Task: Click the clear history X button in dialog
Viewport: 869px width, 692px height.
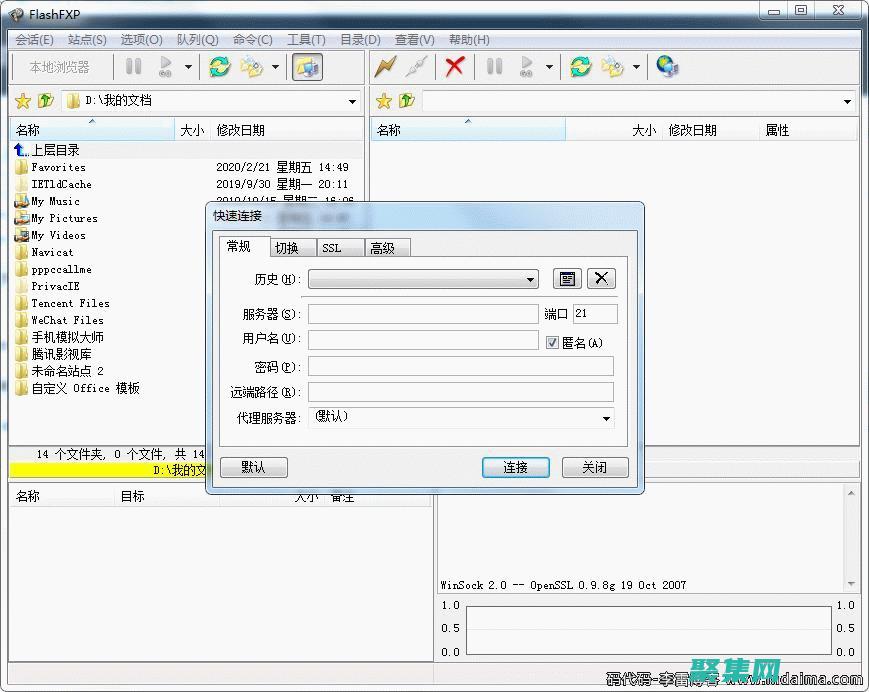Action: pyautogui.click(x=601, y=278)
